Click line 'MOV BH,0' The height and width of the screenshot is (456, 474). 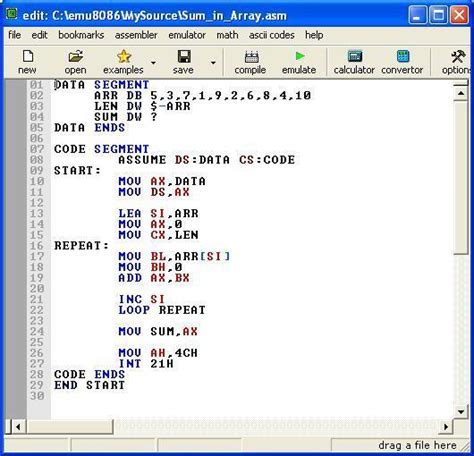coord(150,267)
